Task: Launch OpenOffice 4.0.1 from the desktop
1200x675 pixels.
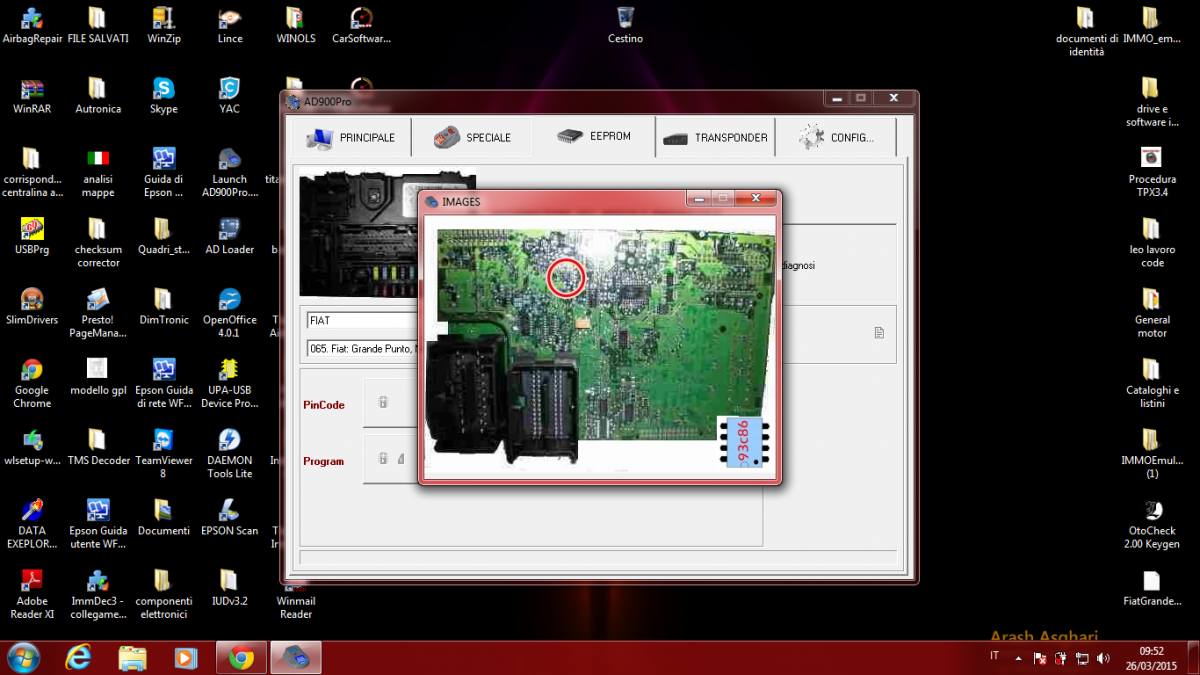Action: point(230,311)
